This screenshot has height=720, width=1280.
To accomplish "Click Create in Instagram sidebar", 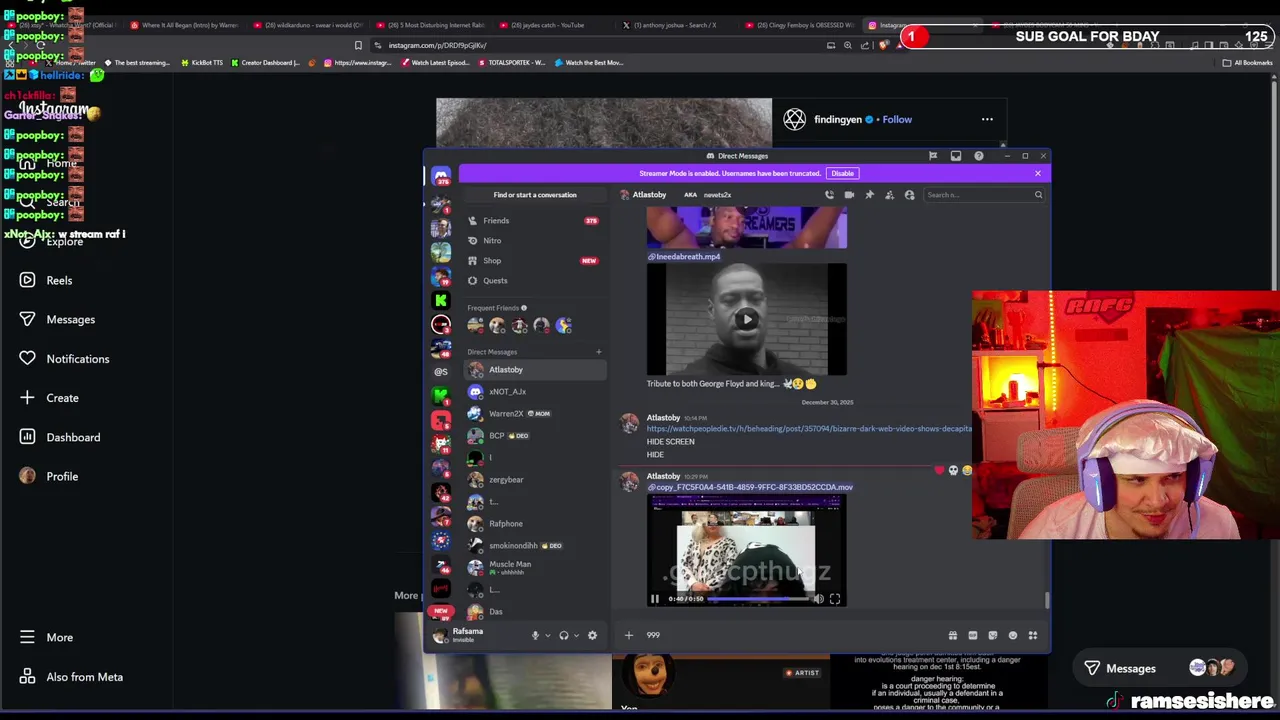I will click(x=49, y=398).
